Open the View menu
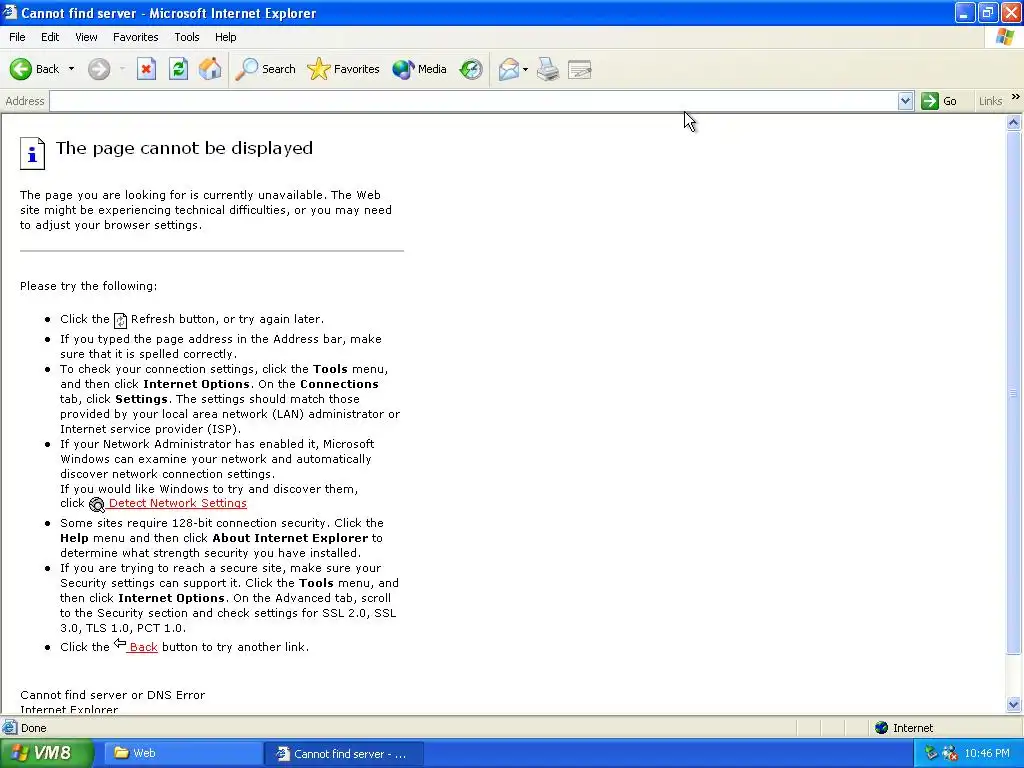 click(86, 37)
